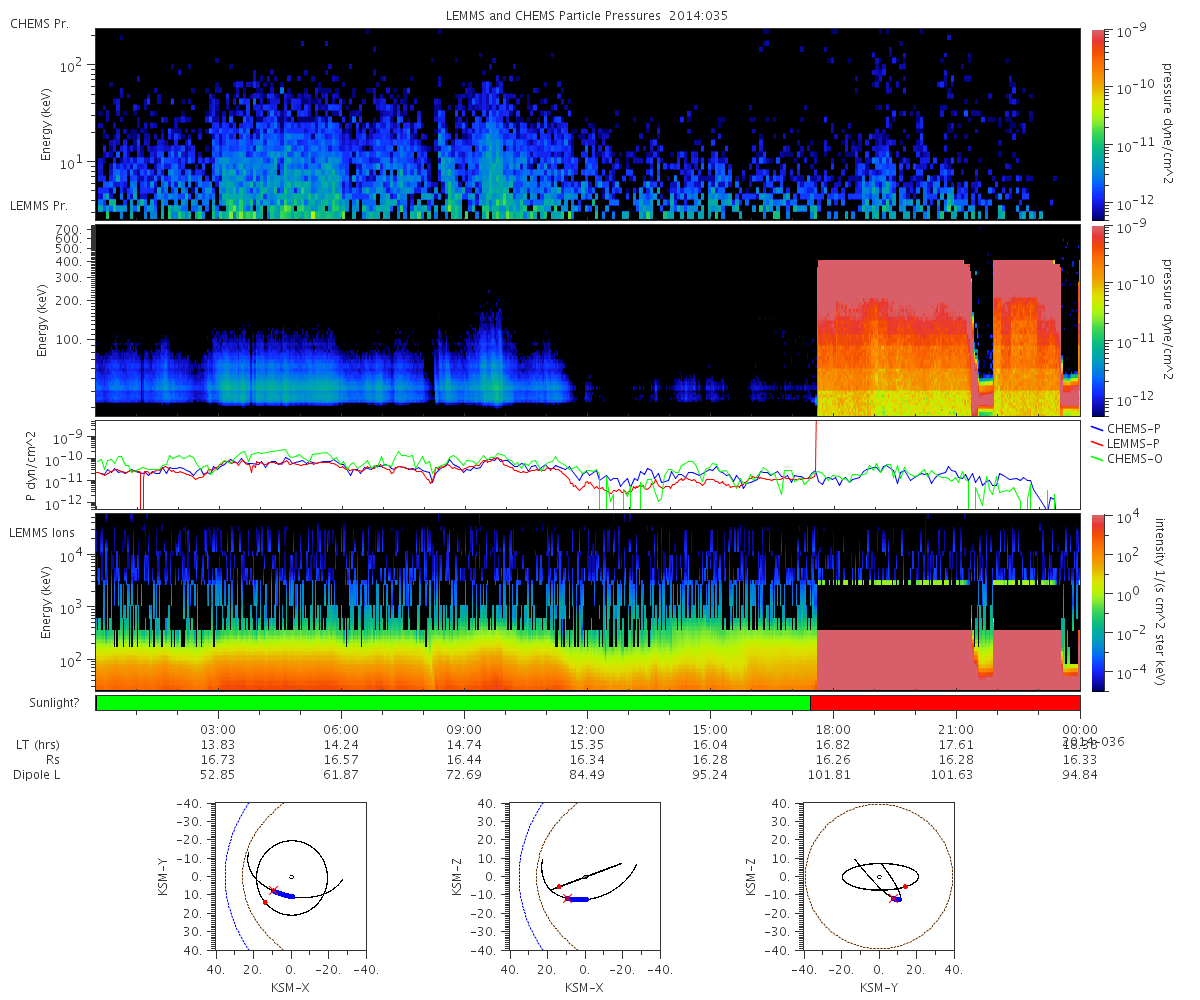The width and height of the screenshot is (1200, 1000).
Task: Click the CHEMS Pr. spectrogram panel
Action: pyautogui.click(x=588, y=123)
